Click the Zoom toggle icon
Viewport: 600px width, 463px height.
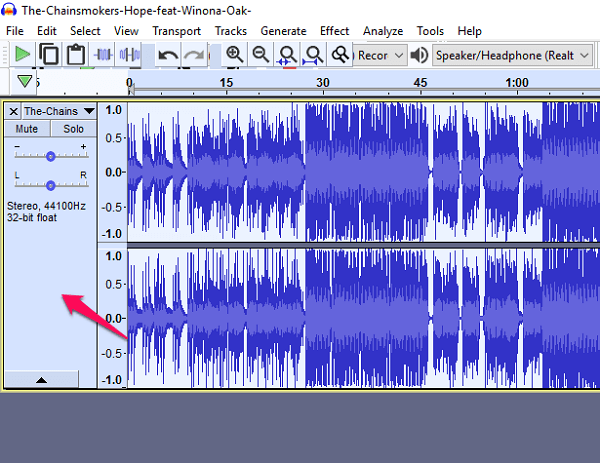click(340, 55)
